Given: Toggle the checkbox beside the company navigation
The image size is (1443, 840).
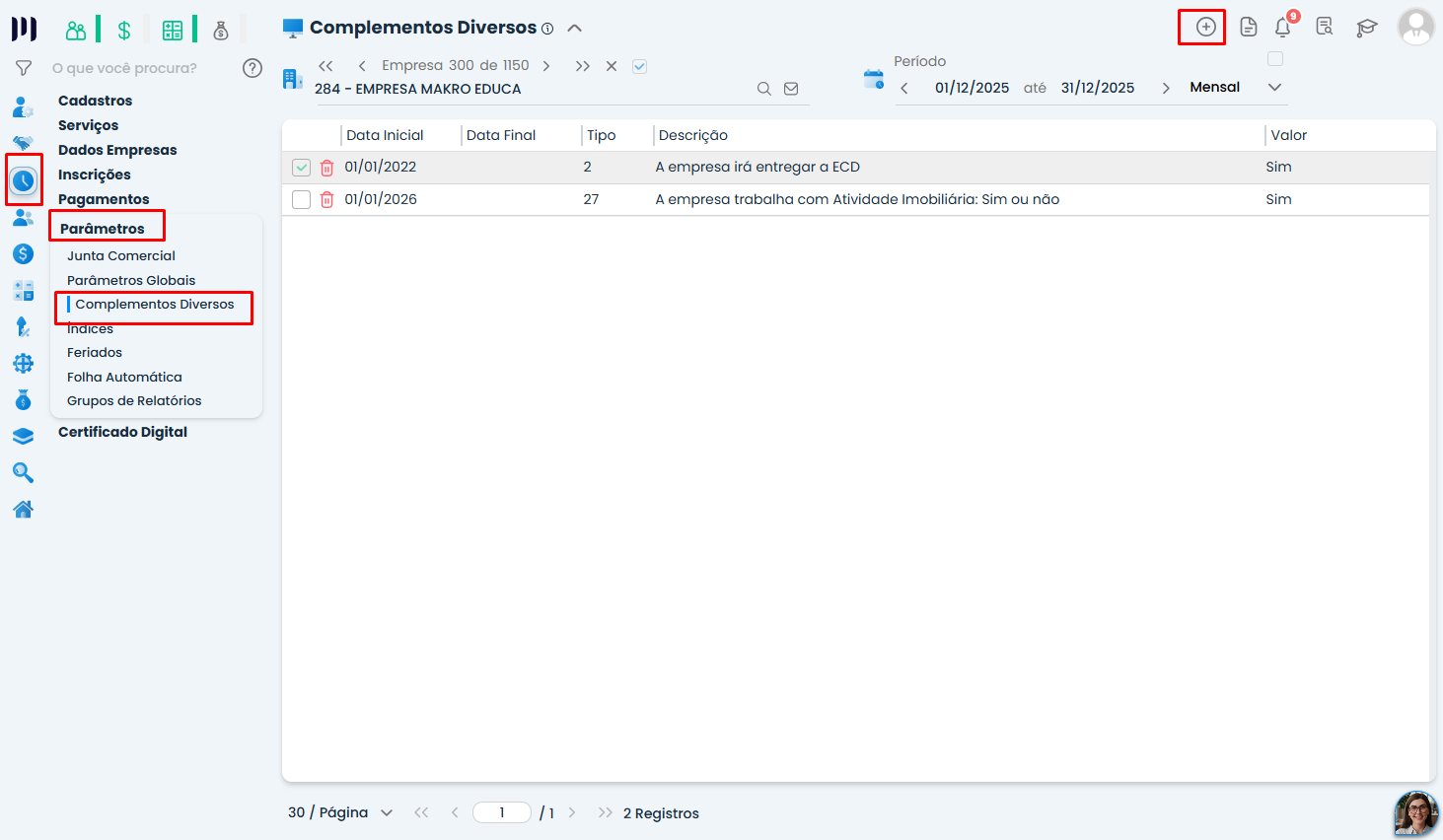Looking at the screenshot, I should coord(640,66).
